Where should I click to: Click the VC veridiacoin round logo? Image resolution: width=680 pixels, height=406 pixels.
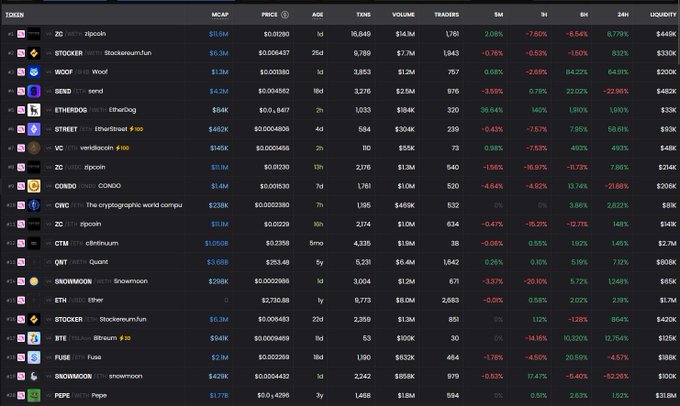pyautogui.click(x=34, y=148)
